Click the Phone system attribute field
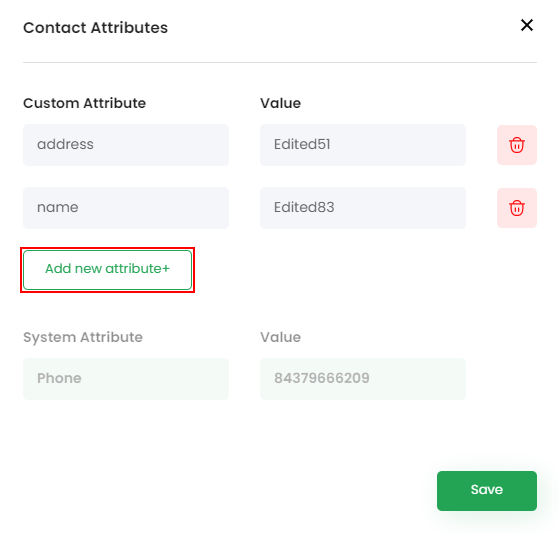This screenshot has height=535, width=559. coord(126,379)
